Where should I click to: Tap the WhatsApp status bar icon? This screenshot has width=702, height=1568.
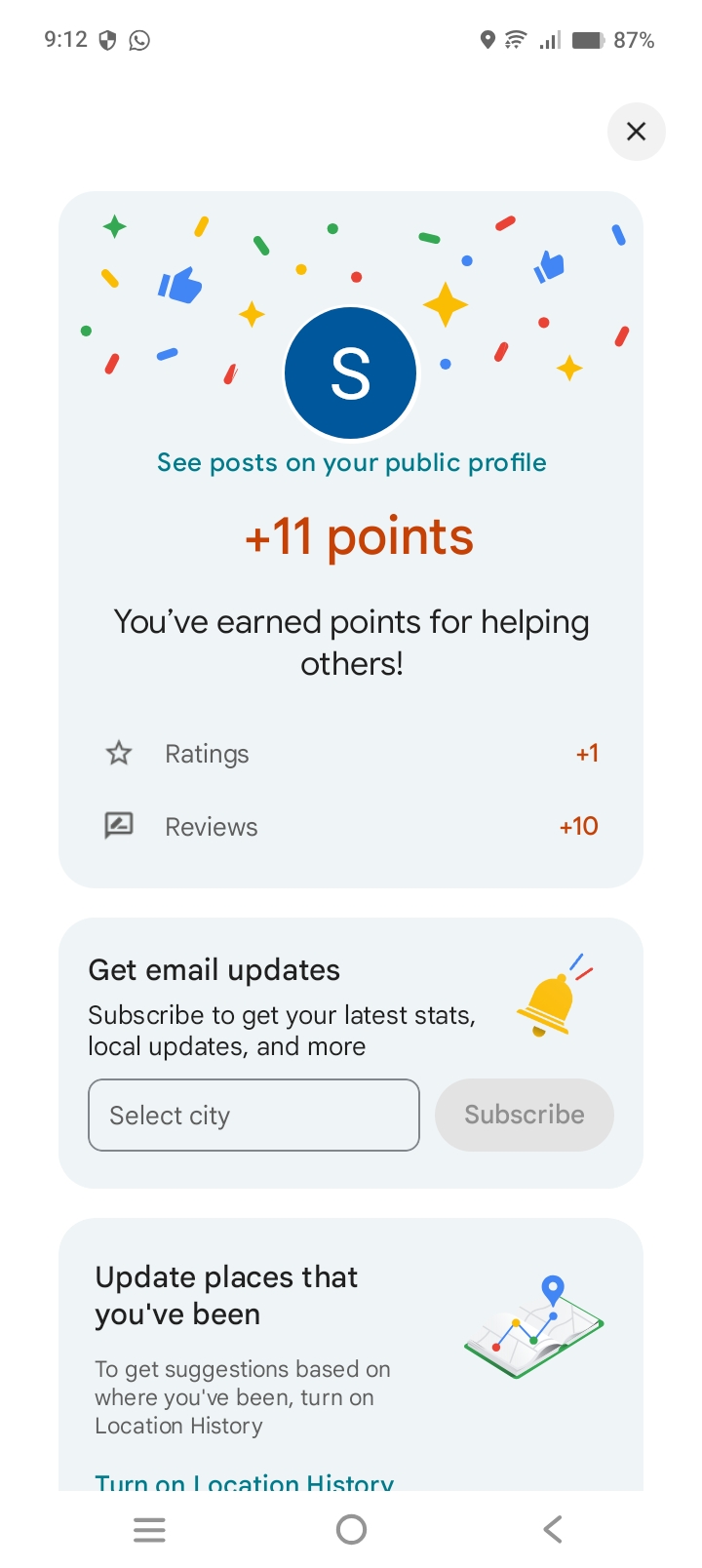coord(139,40)
